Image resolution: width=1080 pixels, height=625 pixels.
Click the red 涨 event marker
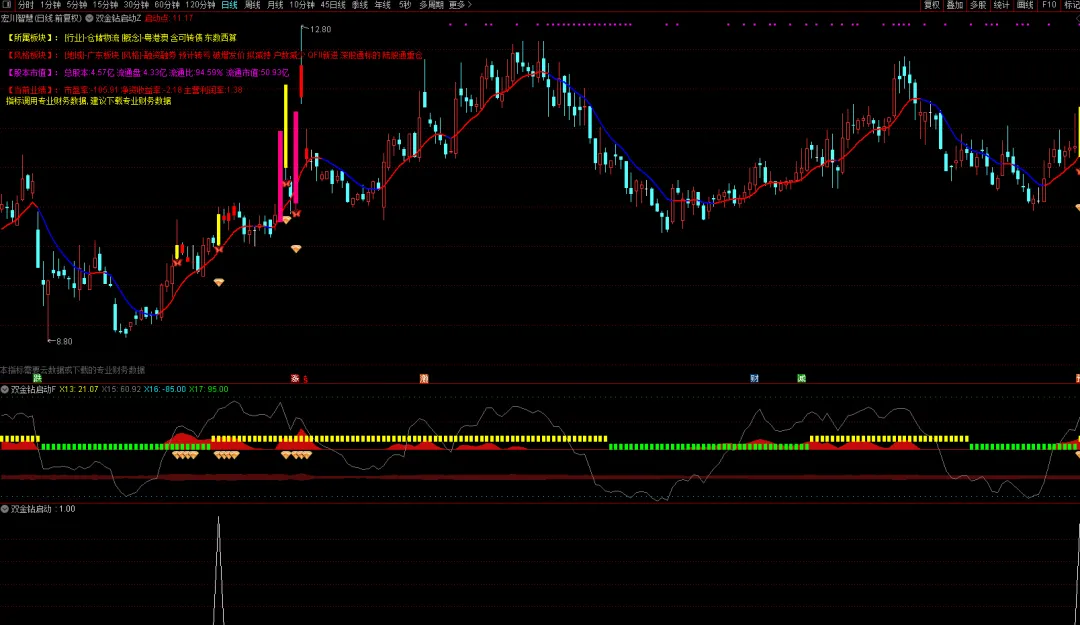295,378
